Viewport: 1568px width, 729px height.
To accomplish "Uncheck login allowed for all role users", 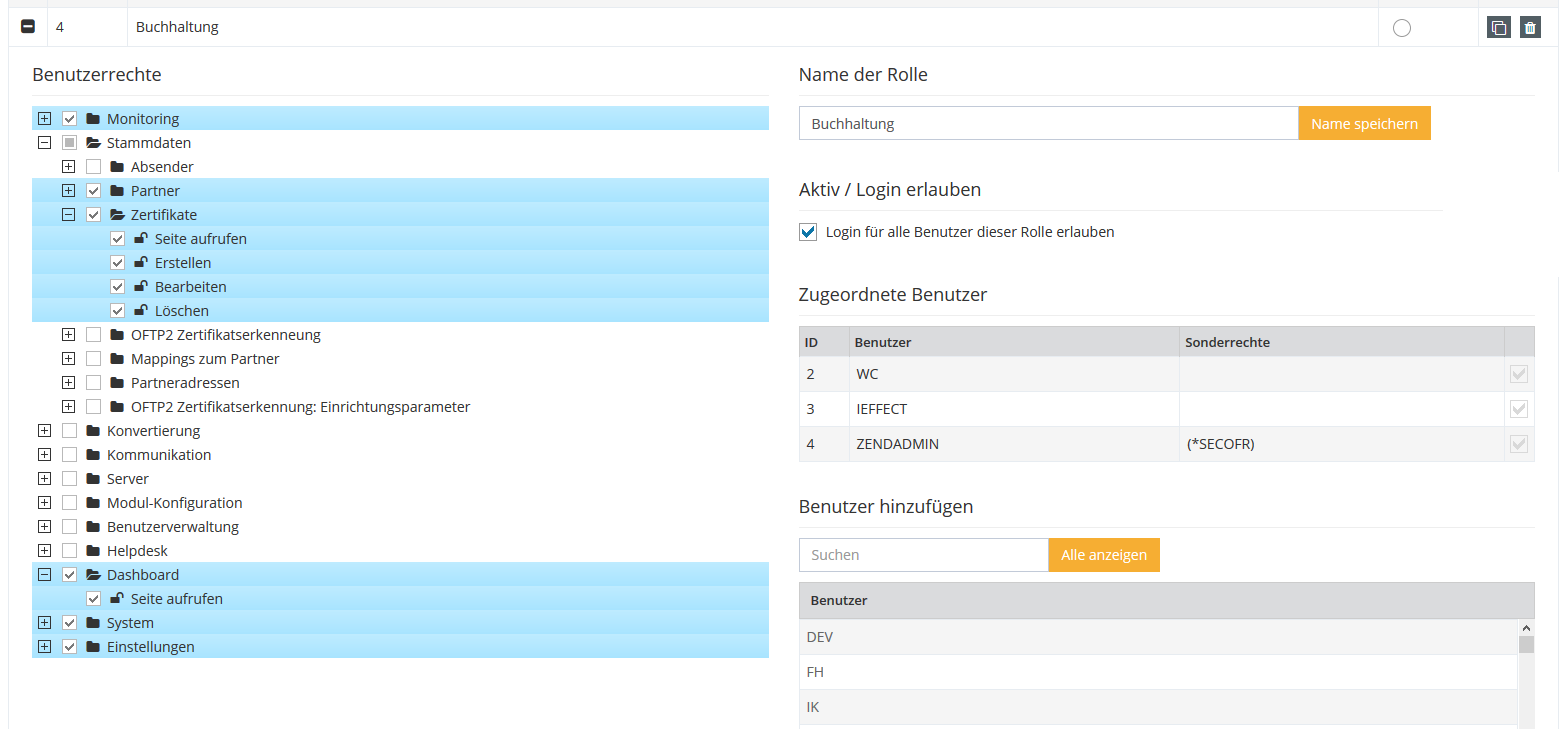I will click(x=808, y=232).
